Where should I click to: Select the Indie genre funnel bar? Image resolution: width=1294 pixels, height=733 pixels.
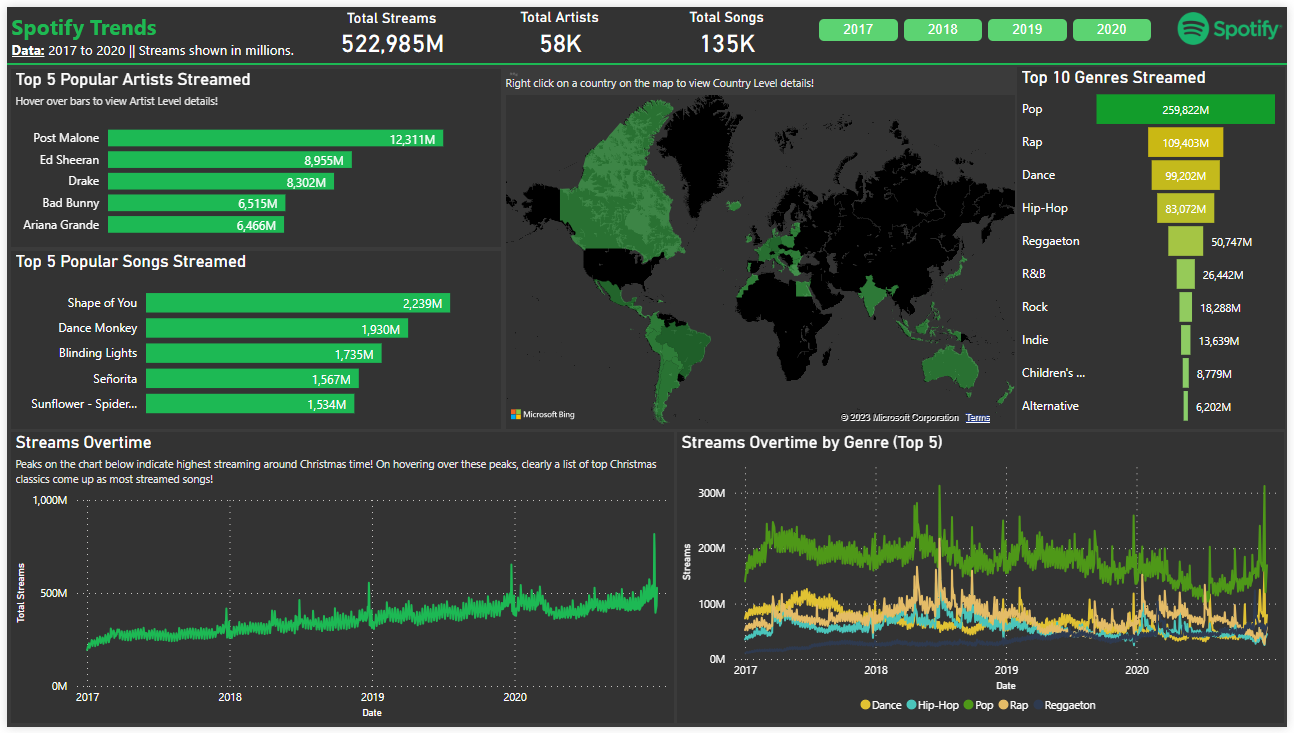click(1185, 340)
